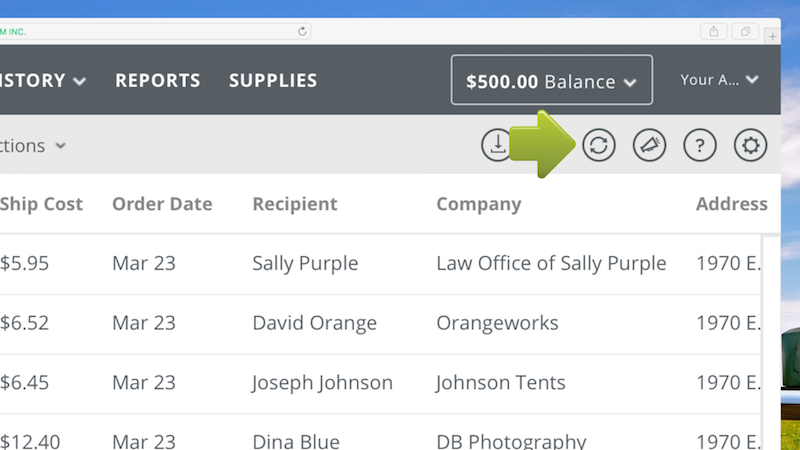This screenshot has width=800, height=450.
Task: Select the Sally Purple order row
Action: click(305, 264)
